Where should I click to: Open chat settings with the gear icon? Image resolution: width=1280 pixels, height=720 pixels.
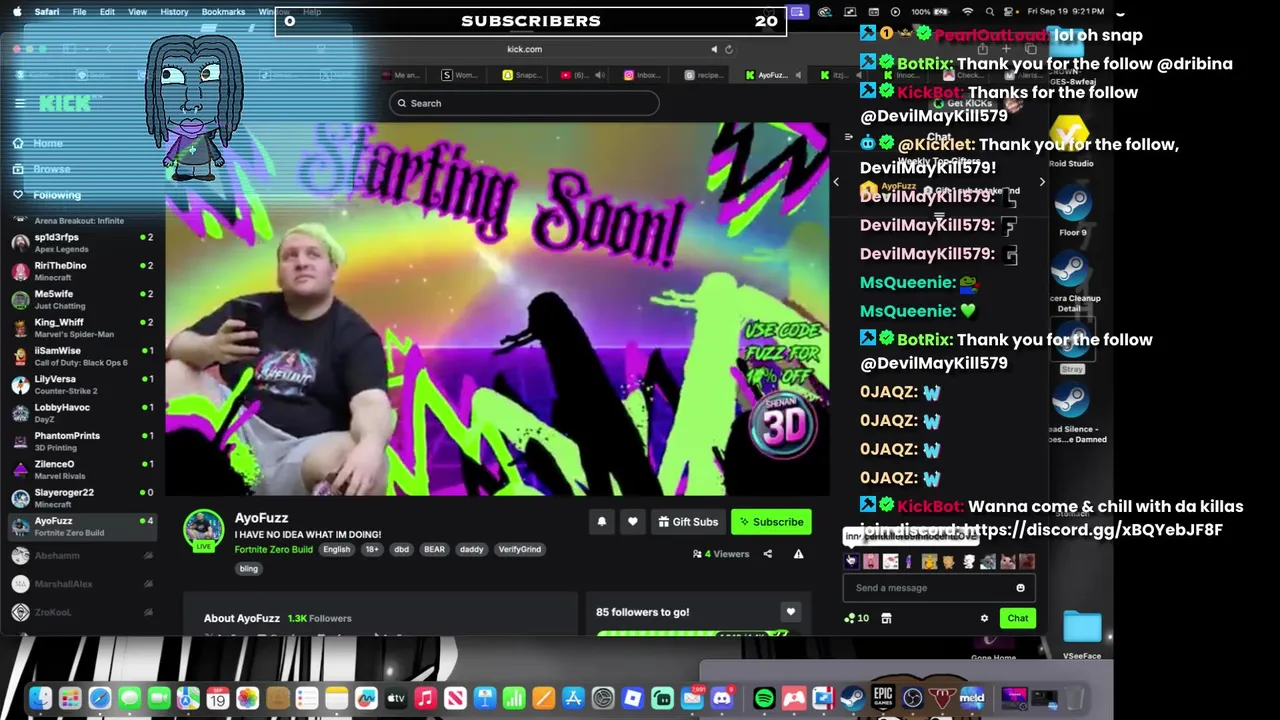pos(984,618)
